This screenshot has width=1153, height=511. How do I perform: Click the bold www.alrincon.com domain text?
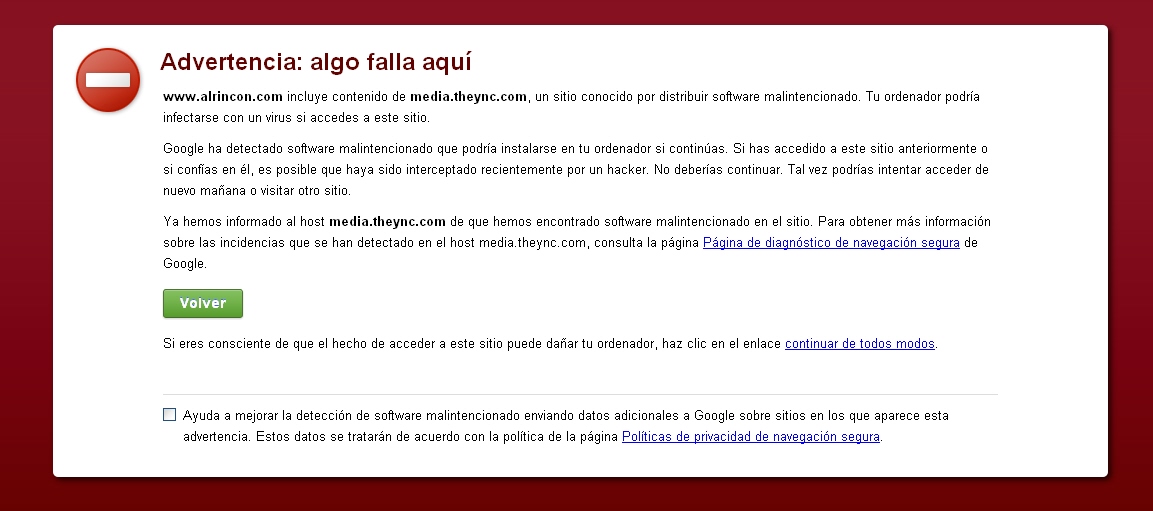[x=223, y=96]
